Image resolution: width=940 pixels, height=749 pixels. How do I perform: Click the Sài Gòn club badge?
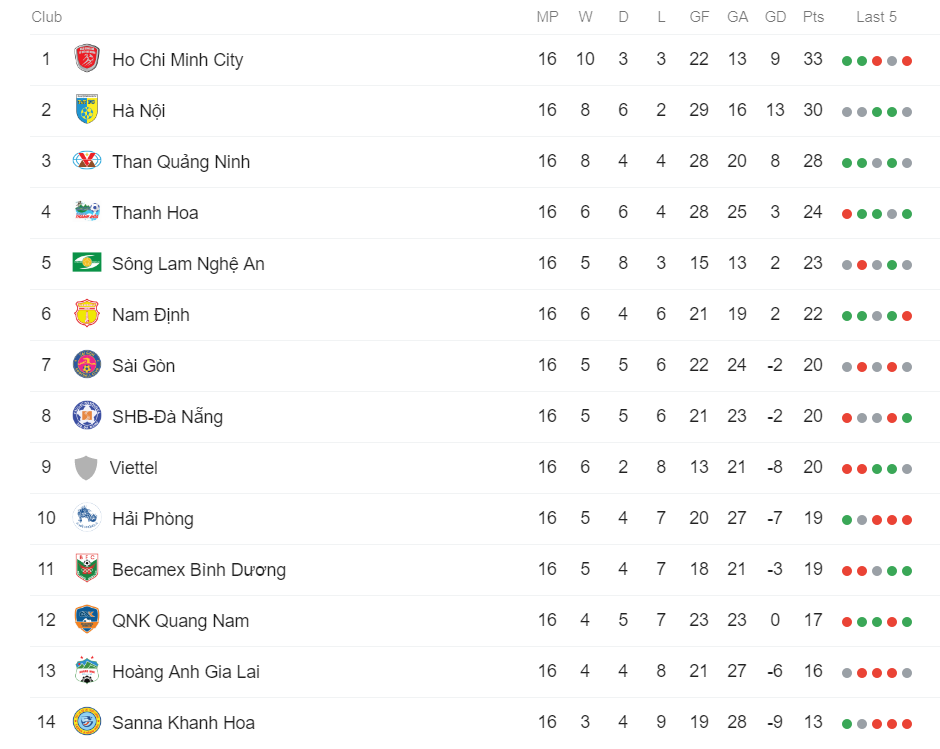click(x=87, y=364)
